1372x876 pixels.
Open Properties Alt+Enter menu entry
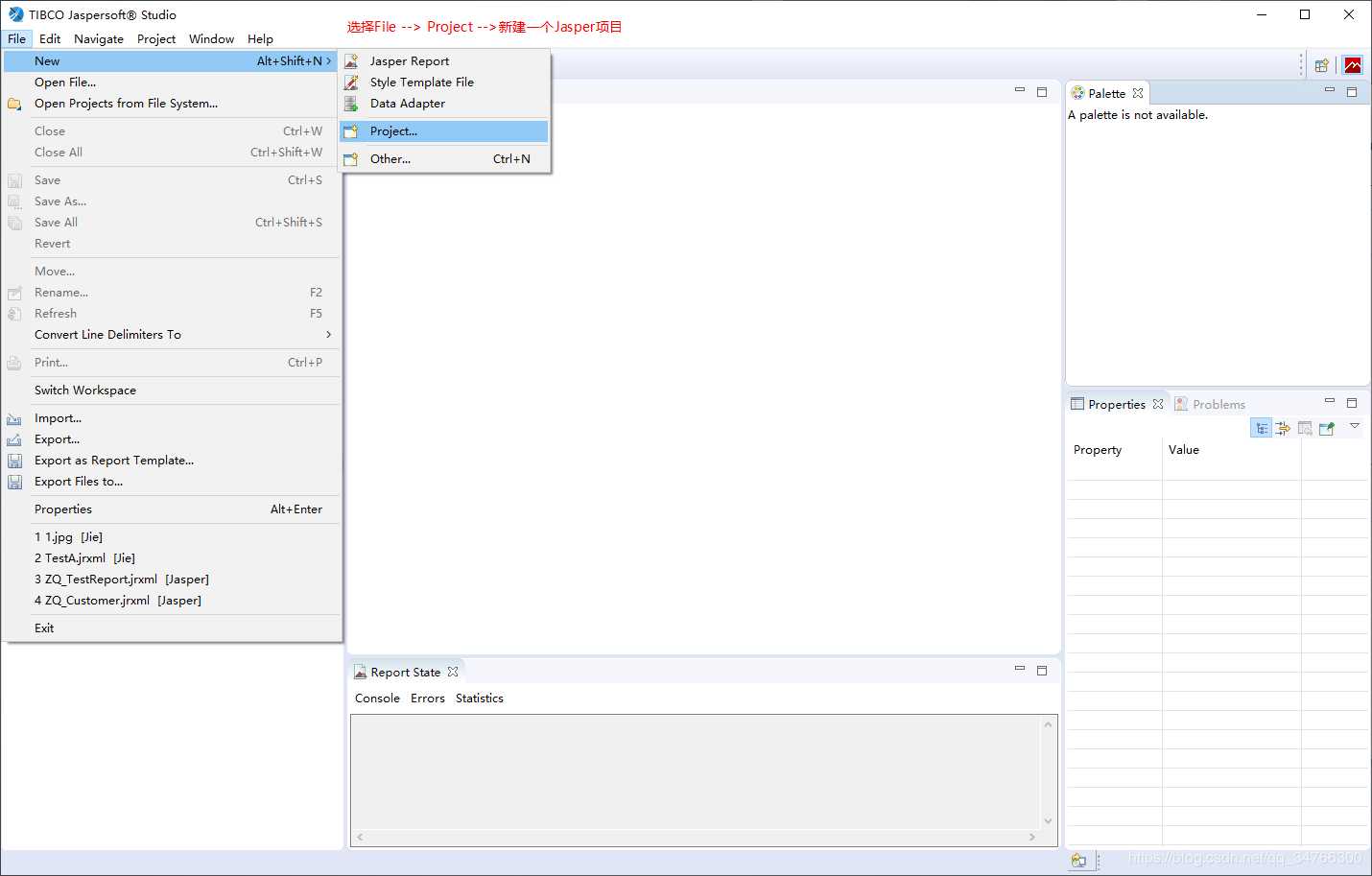pos(173,509)
